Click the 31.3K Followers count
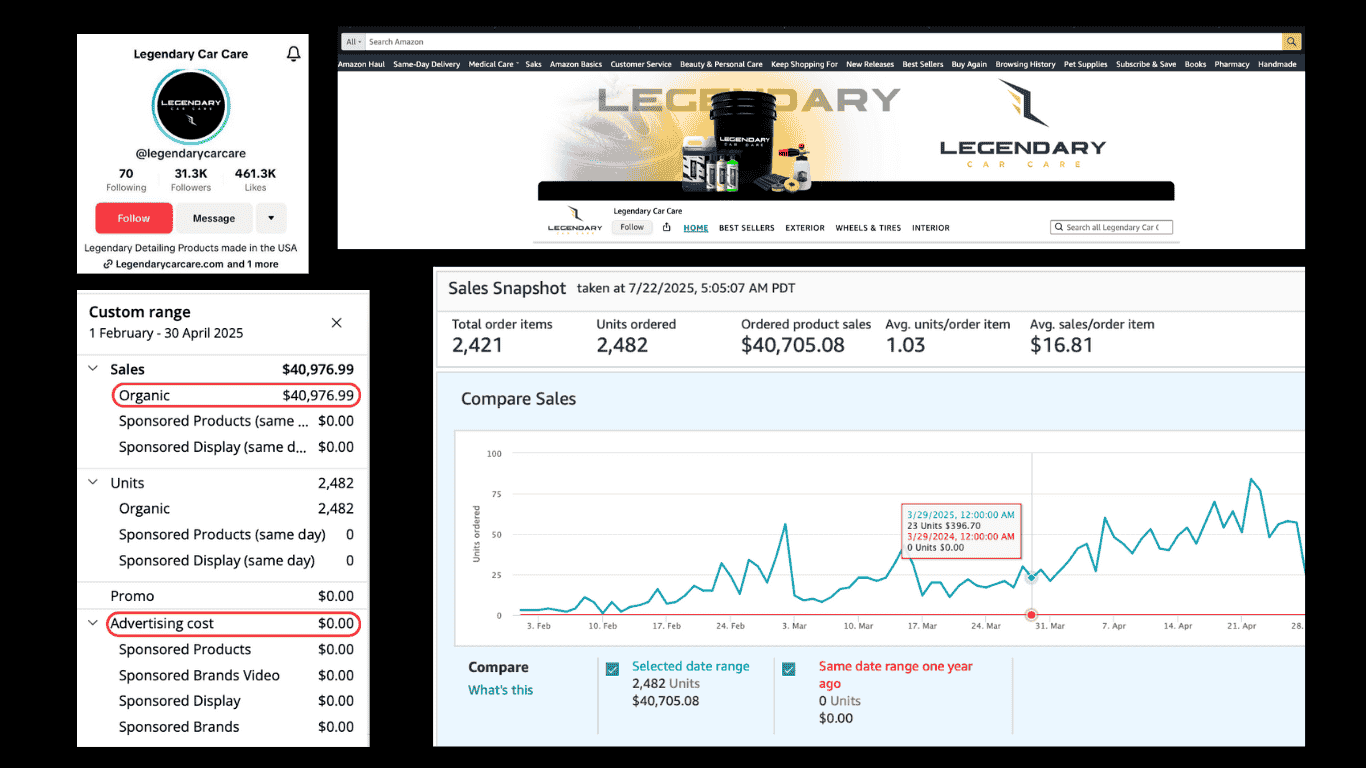1366x768 pixels. (x=191, y=179)
